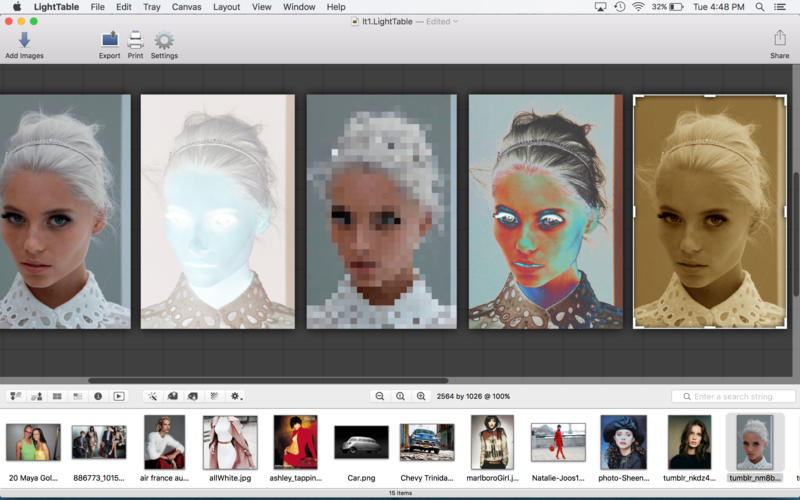Image resolution: width=800 pixels, height=500 pixels.
Task: Zoom out with the minus magnifier
Action: tap(380, 396)
